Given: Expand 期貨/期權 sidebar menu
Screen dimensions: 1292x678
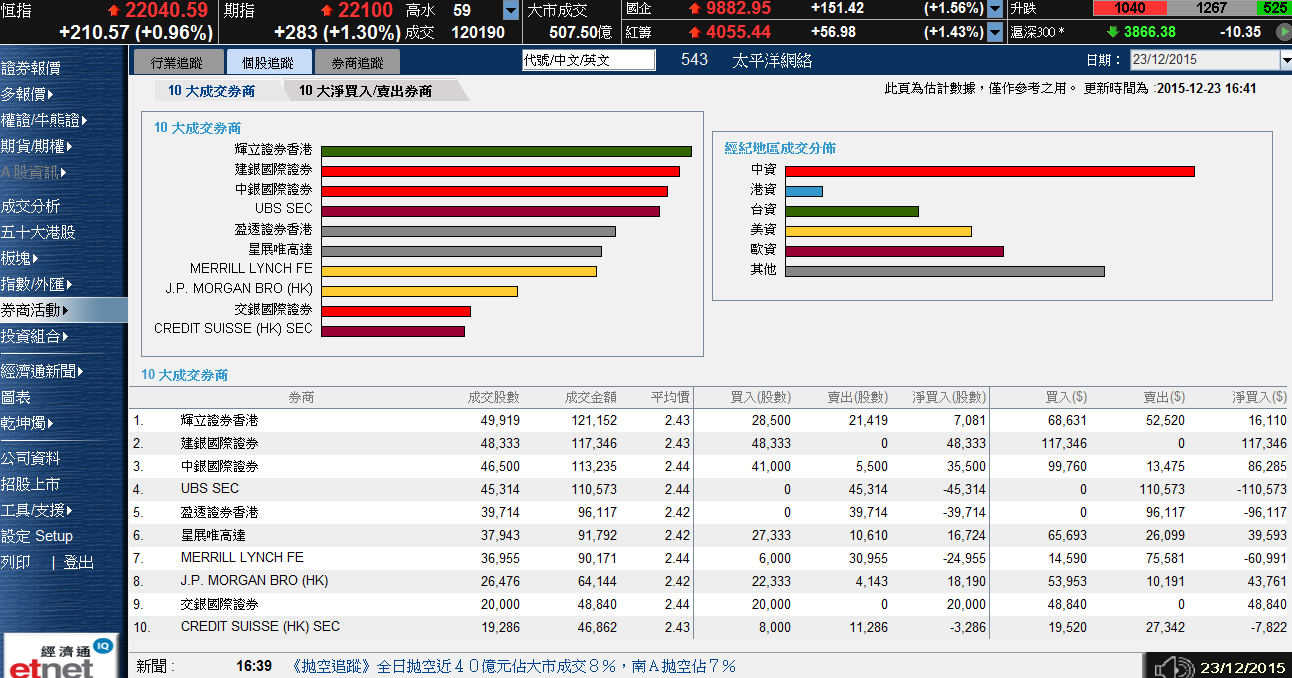Looking at the screenshot, I should pos(36,146).
